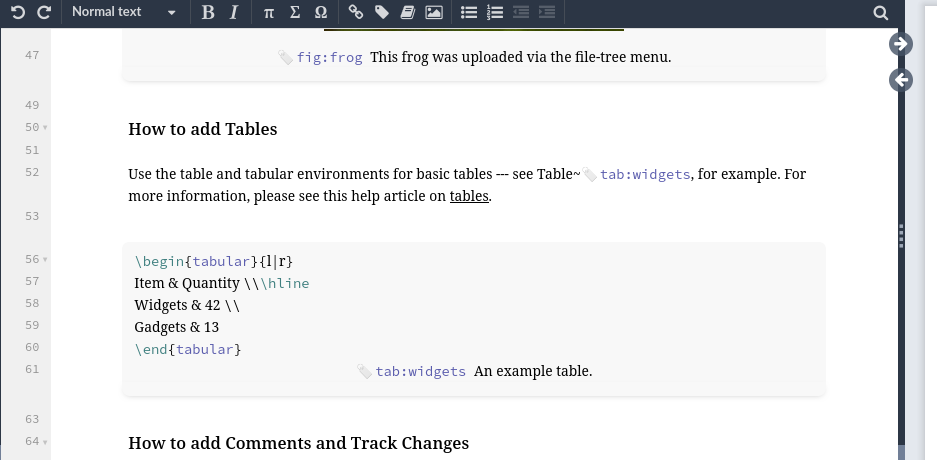Insert citation using book icon
937x460 pixels.
click(408, 12)
